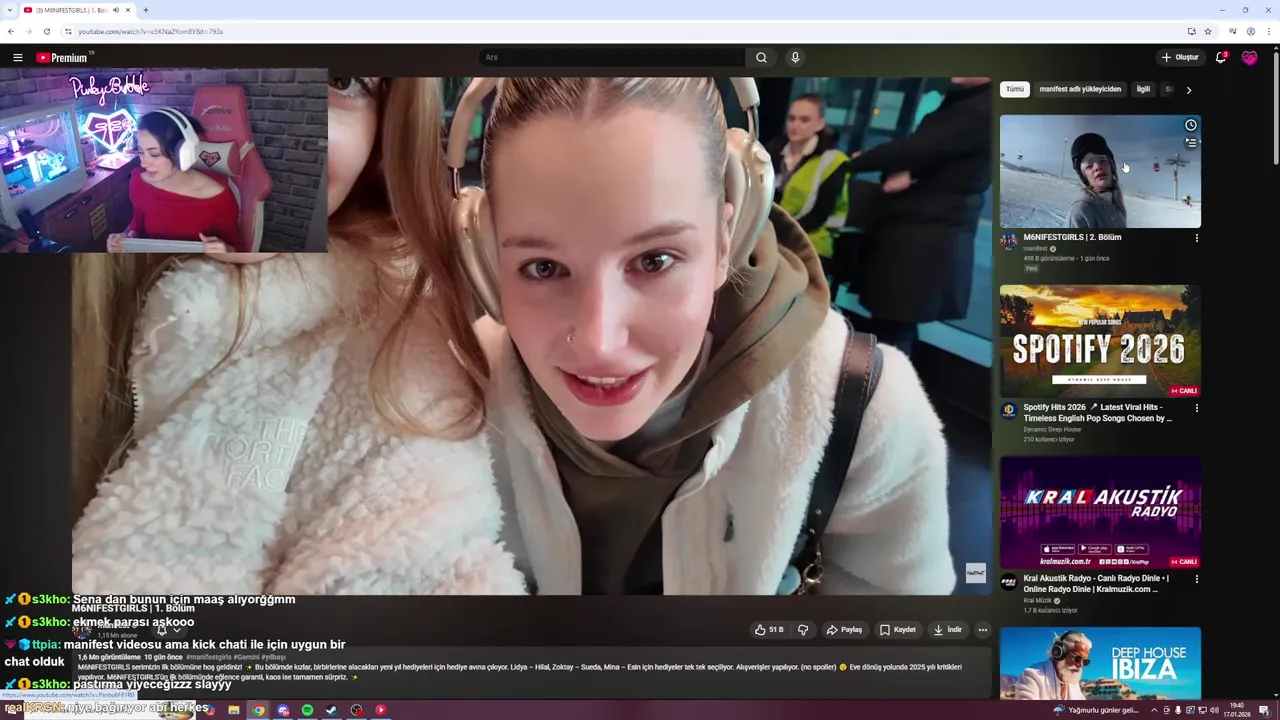Click the Oluştur create button
The width and height of the screenshot is (1280, 720).
click(1180, 58)
